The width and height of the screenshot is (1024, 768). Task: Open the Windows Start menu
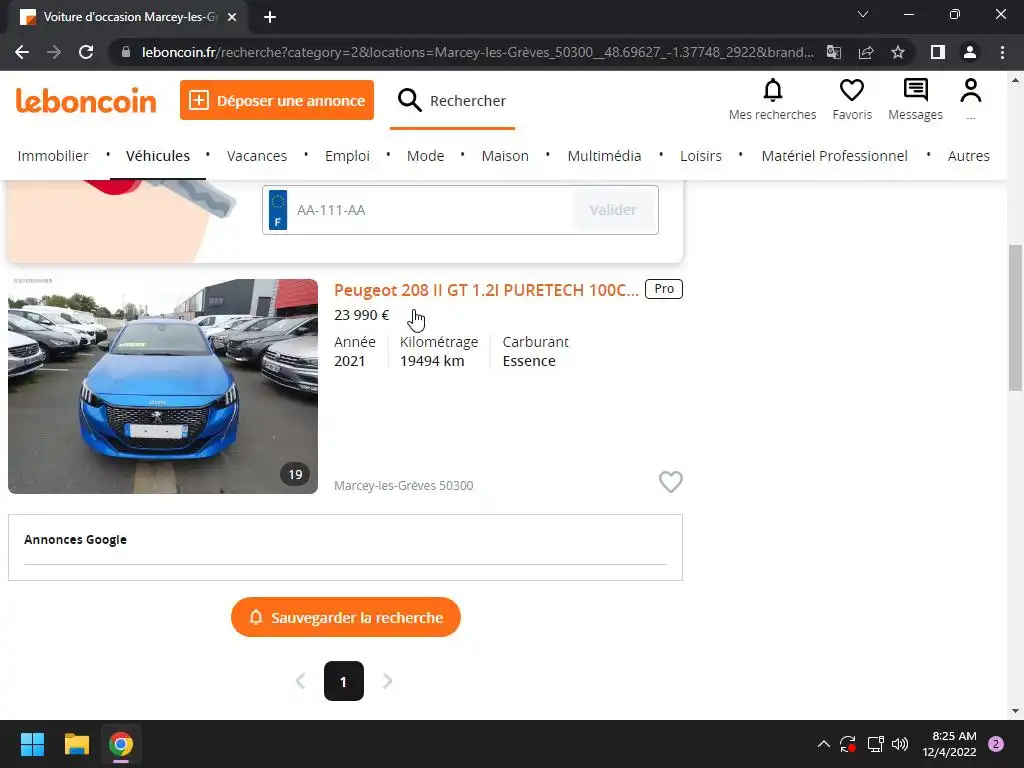32,744
